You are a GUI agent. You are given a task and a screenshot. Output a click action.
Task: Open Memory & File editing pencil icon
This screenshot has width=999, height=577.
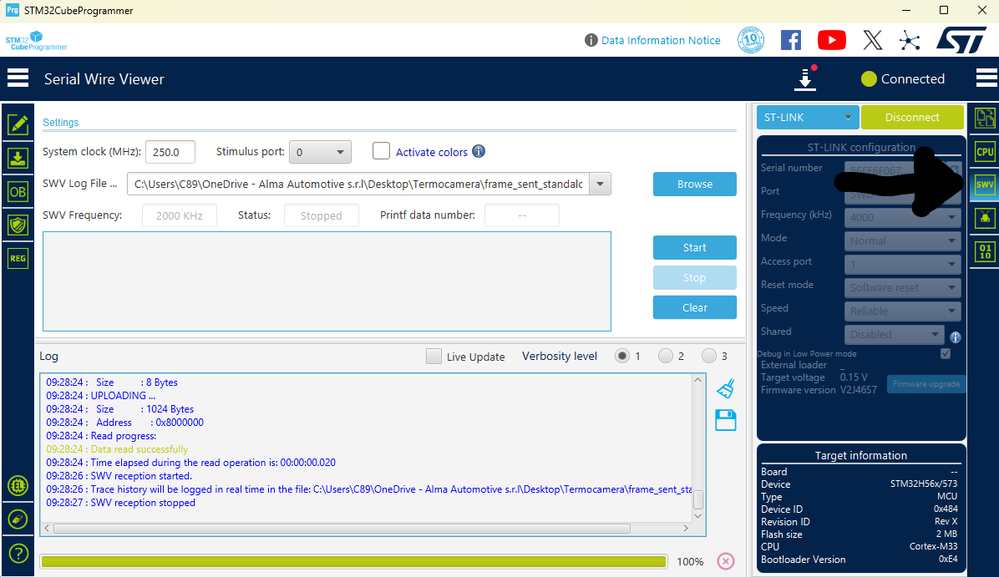(x=18, y=124)
